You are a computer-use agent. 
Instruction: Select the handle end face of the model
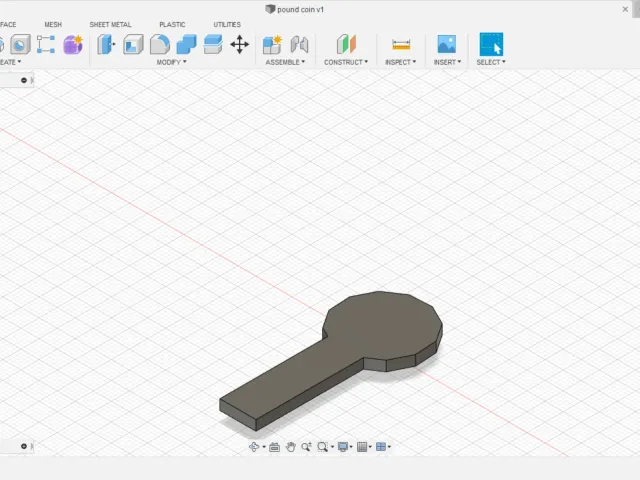click(238, 413)
